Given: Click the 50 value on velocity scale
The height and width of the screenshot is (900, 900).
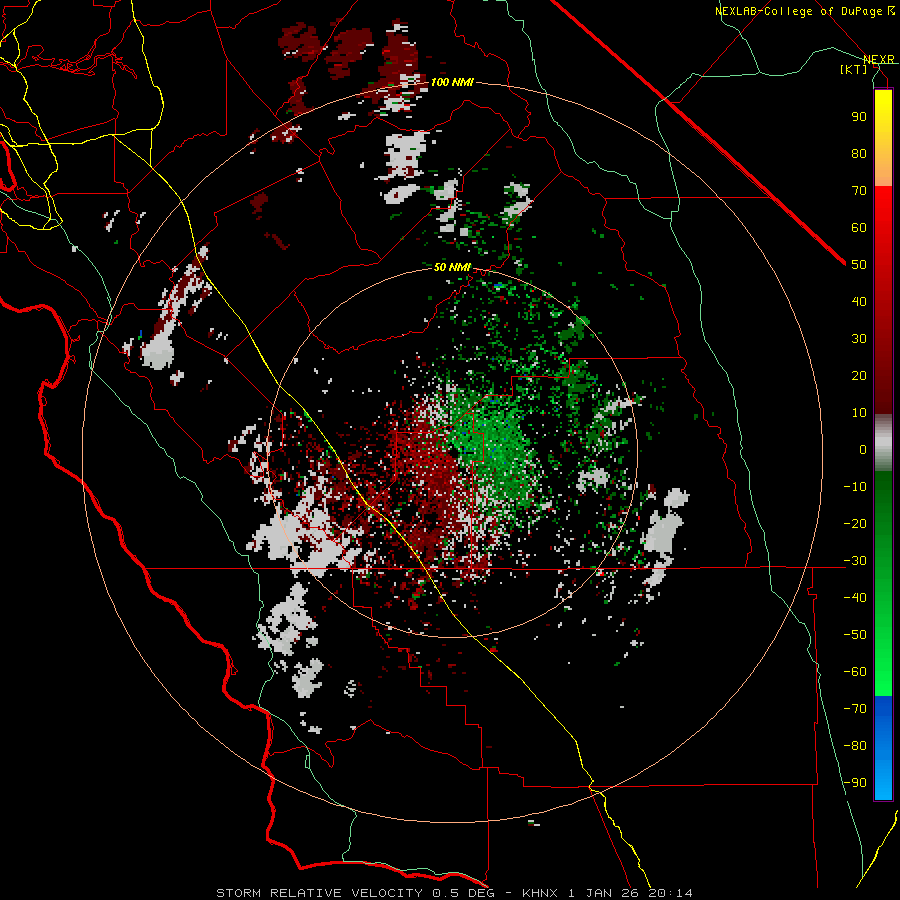Looking at the screenshot, I should [859, 265].
